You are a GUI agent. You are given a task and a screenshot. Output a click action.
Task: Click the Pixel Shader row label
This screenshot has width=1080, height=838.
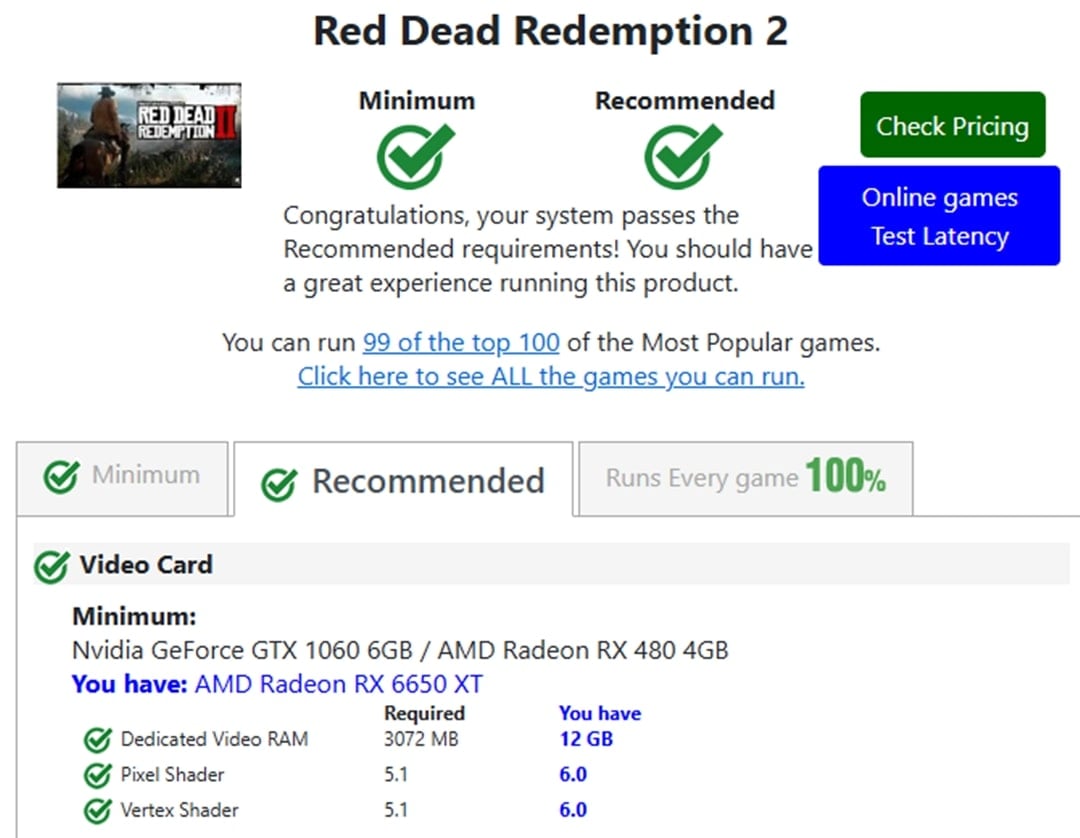(x=172, y=775)
